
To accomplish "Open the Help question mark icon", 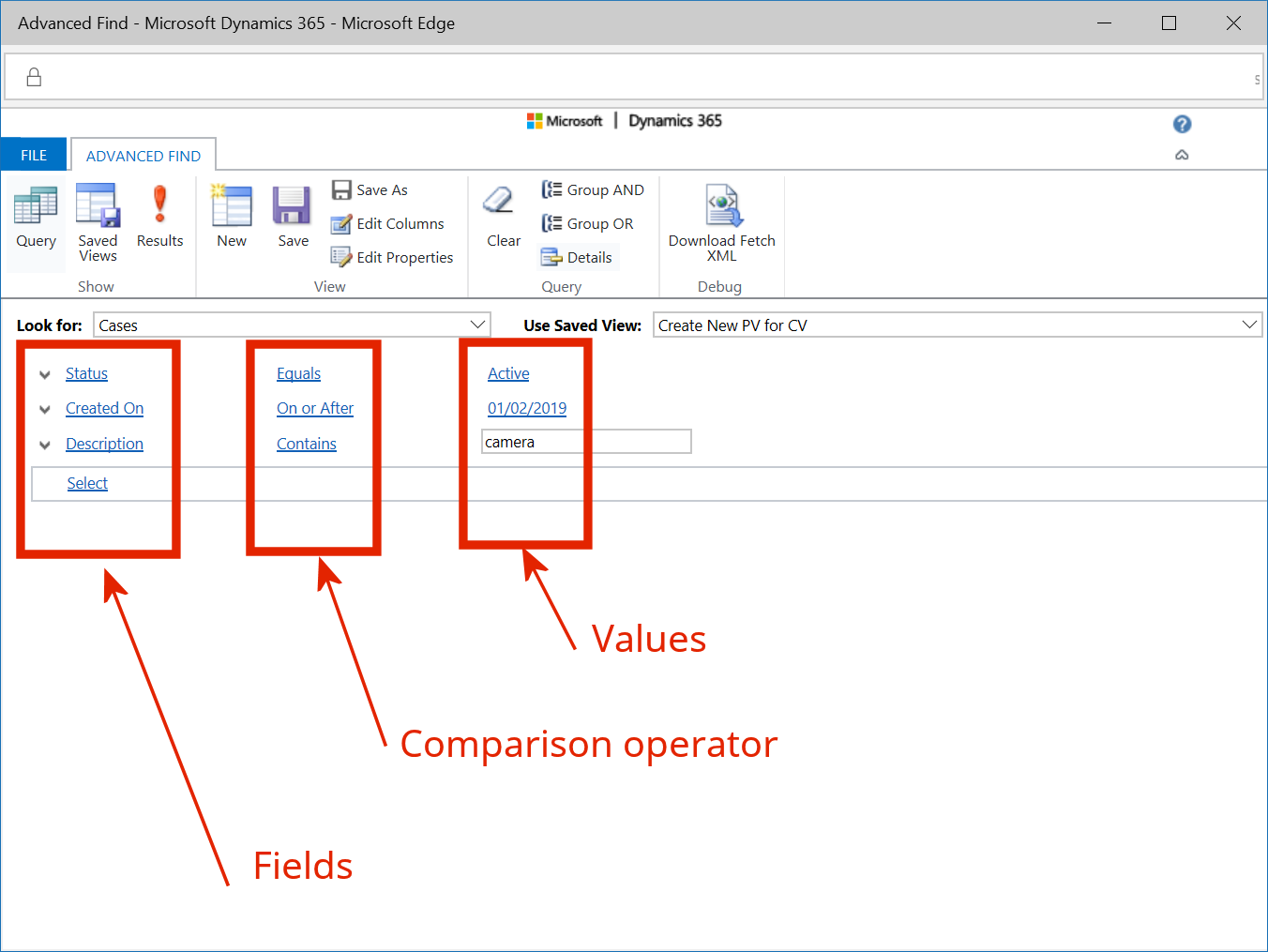I will [1182, 124].
